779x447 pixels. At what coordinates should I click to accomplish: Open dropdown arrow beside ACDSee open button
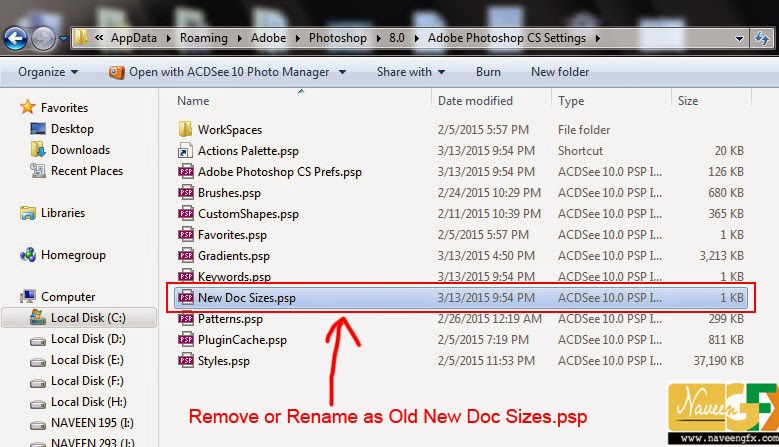pos(342,72)
